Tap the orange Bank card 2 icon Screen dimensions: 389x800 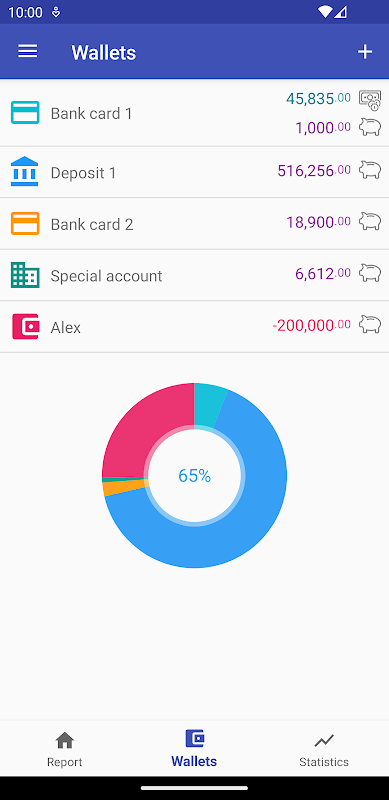(x=25, y=223)
